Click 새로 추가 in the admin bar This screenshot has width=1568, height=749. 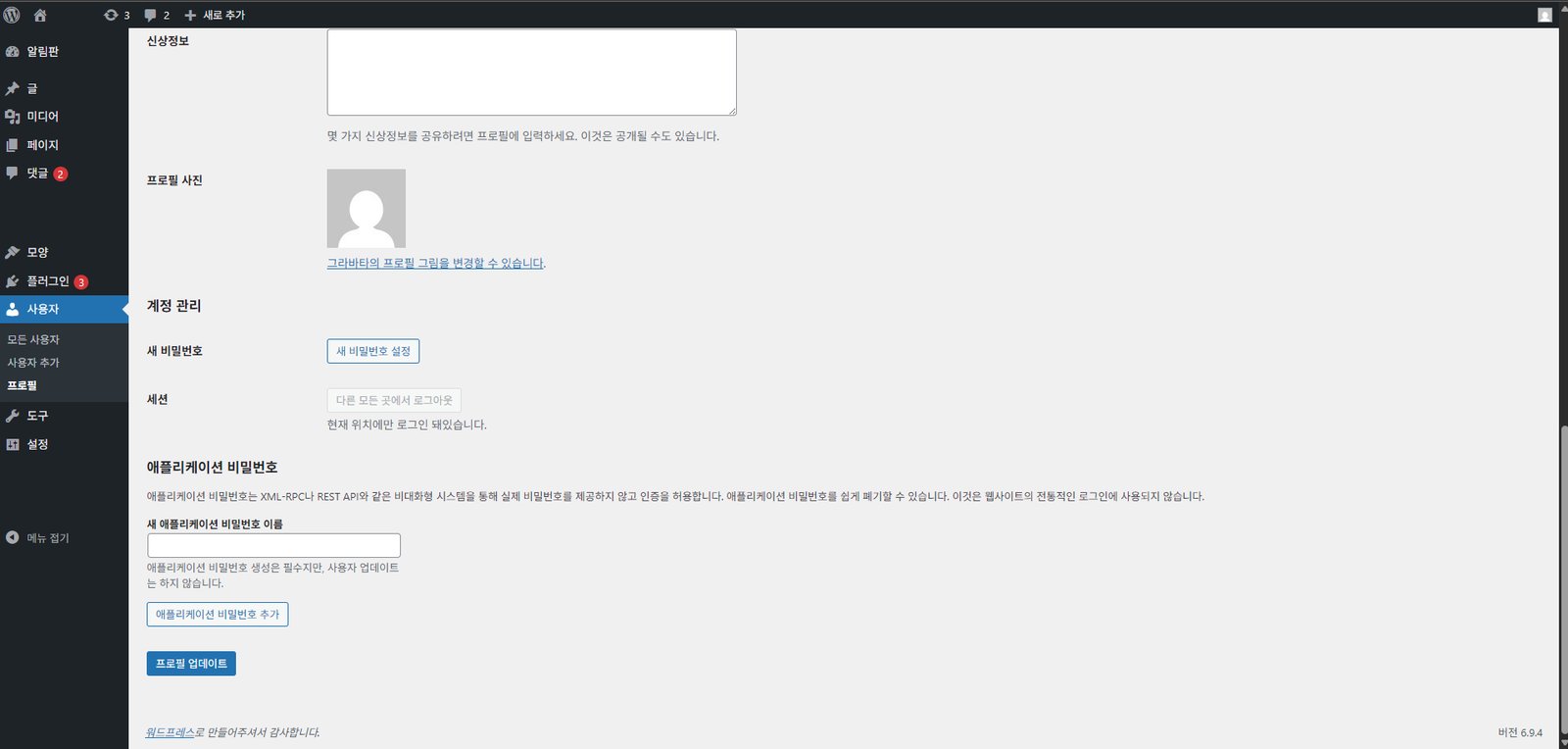click(x=216, y=15)
